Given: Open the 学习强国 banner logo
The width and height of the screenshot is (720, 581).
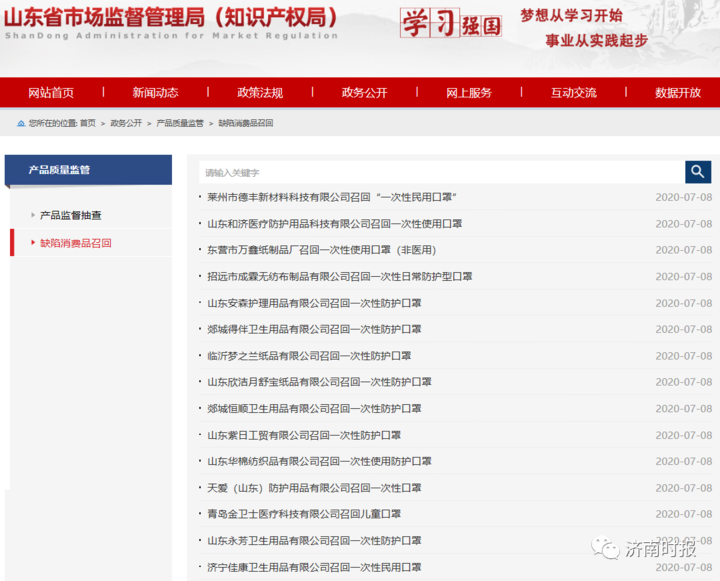Looking at the screenshot, I should pyautogui.click(x=450, y=23).
